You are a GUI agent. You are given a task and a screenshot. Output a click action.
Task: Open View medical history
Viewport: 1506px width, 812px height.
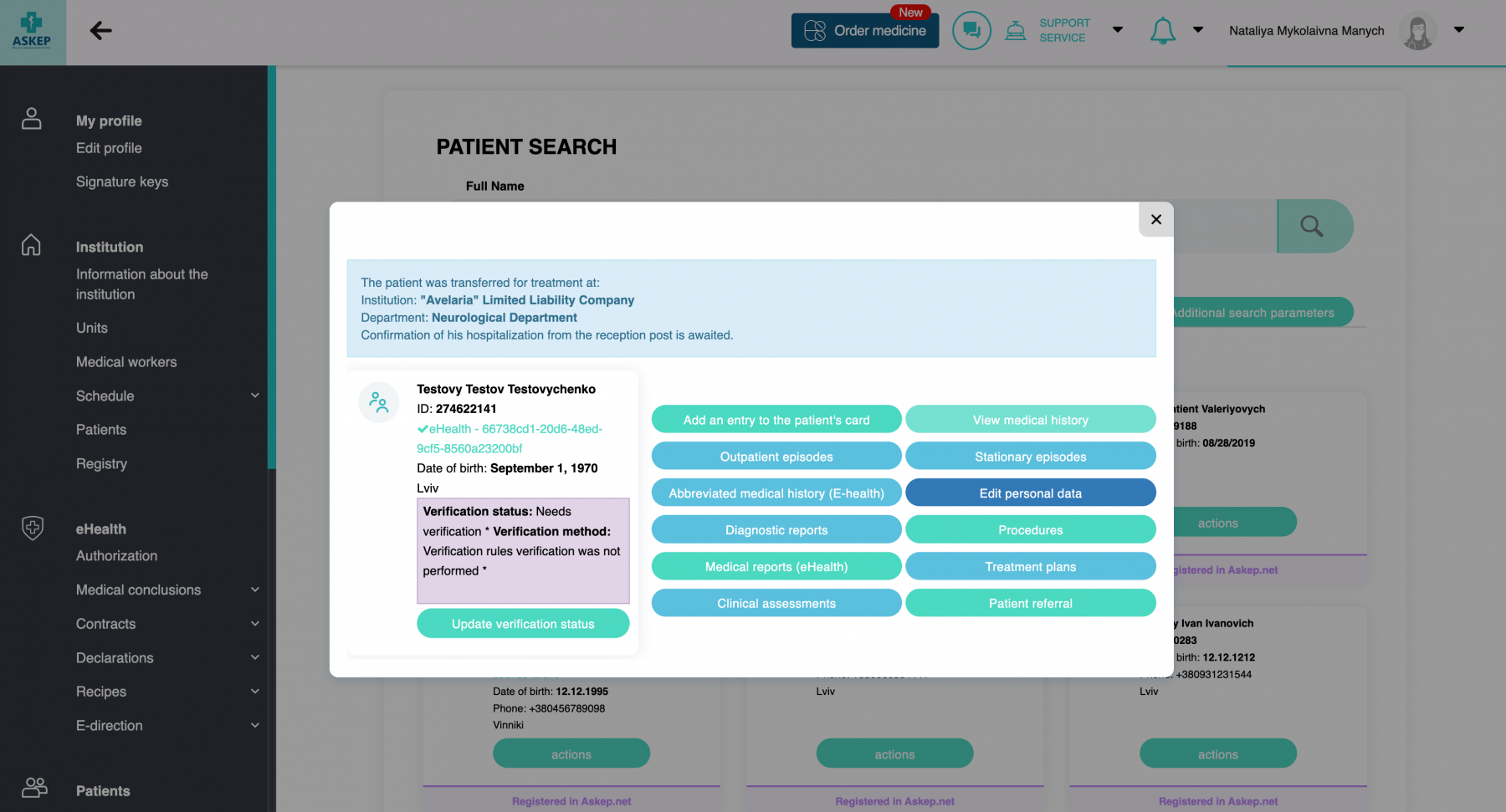1030,420
